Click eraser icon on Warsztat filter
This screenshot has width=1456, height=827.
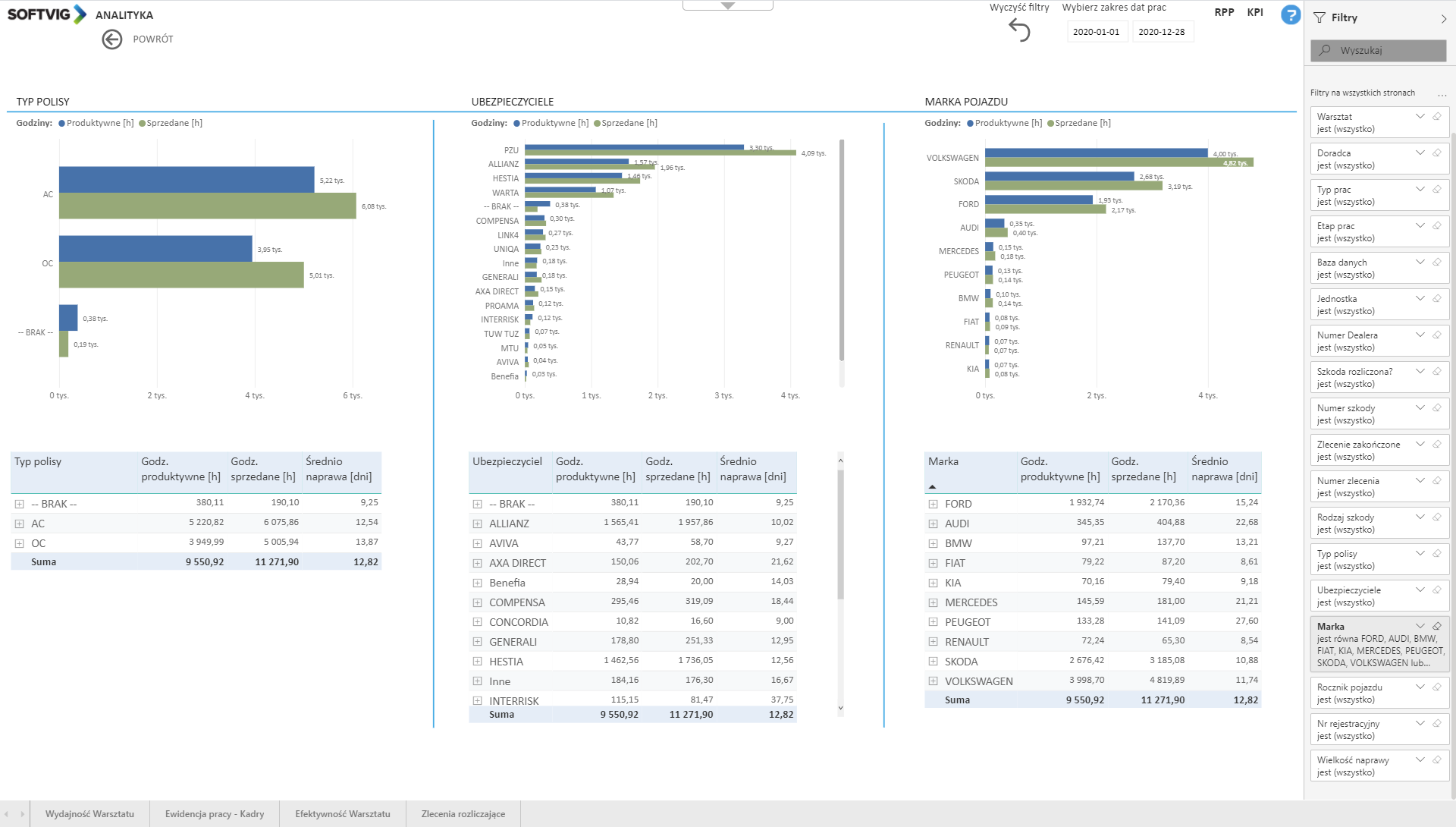pyautogui.click(x=1436, y=117)
